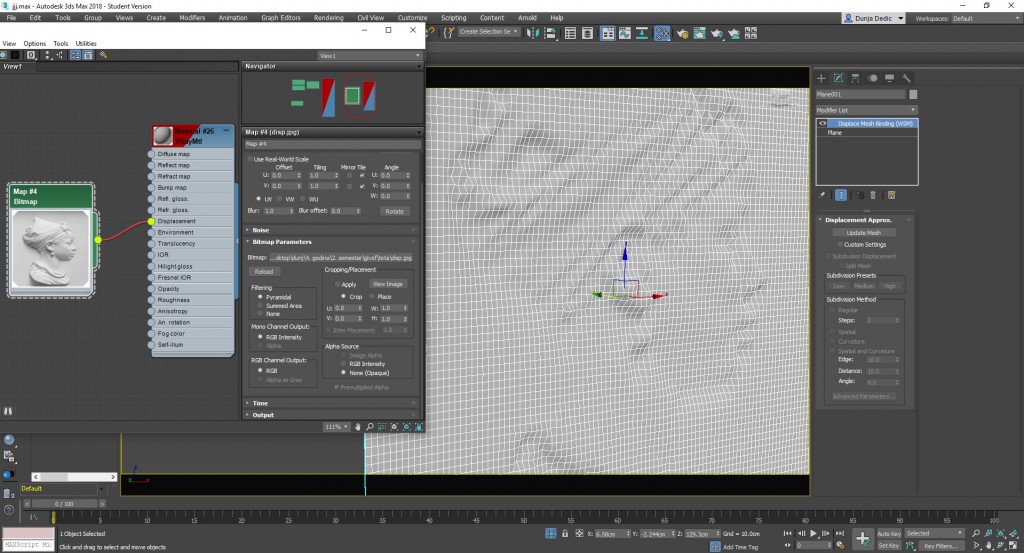Viewport: 1024px width, 553px height.
Task: Open the Modifiers menu
Action: coord(192,18)
